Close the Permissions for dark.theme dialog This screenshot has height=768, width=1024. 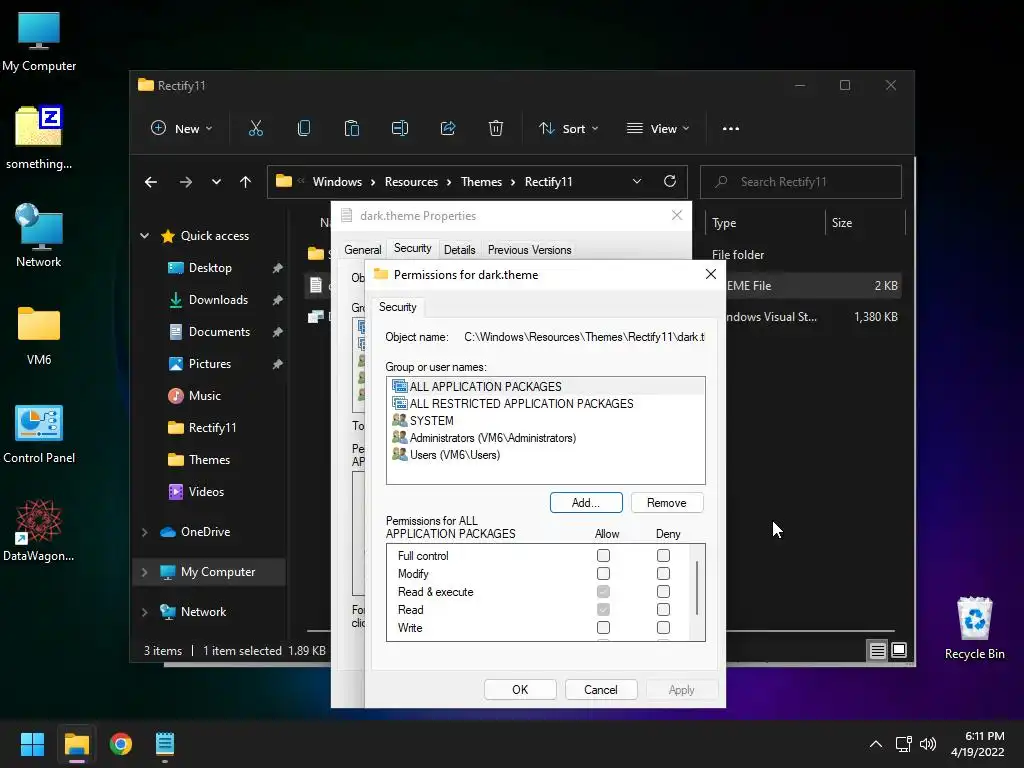(x=711, y=274)
